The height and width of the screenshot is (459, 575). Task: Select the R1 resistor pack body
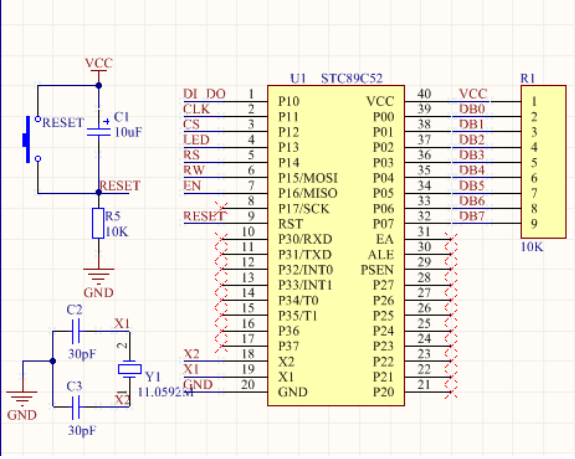point(543,162)
